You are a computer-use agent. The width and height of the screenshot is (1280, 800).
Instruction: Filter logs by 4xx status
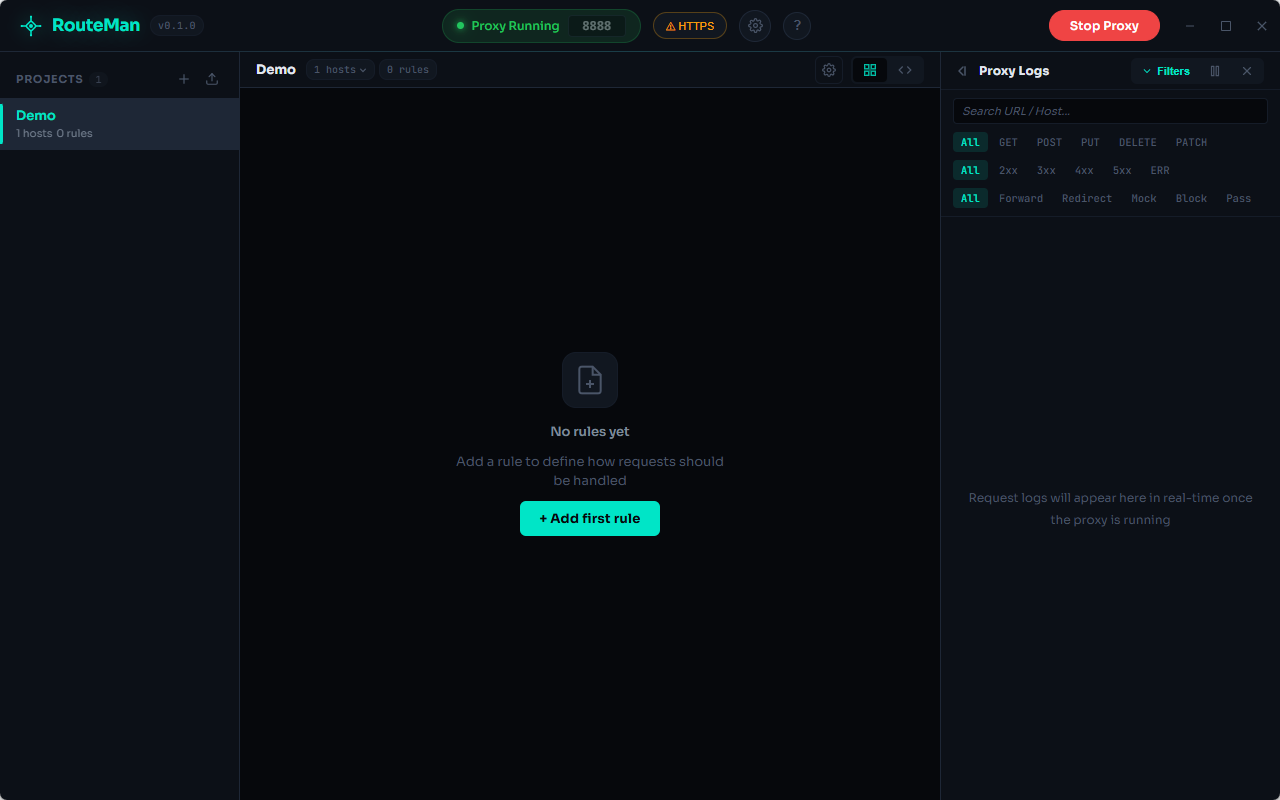(x=1084, y=170)
